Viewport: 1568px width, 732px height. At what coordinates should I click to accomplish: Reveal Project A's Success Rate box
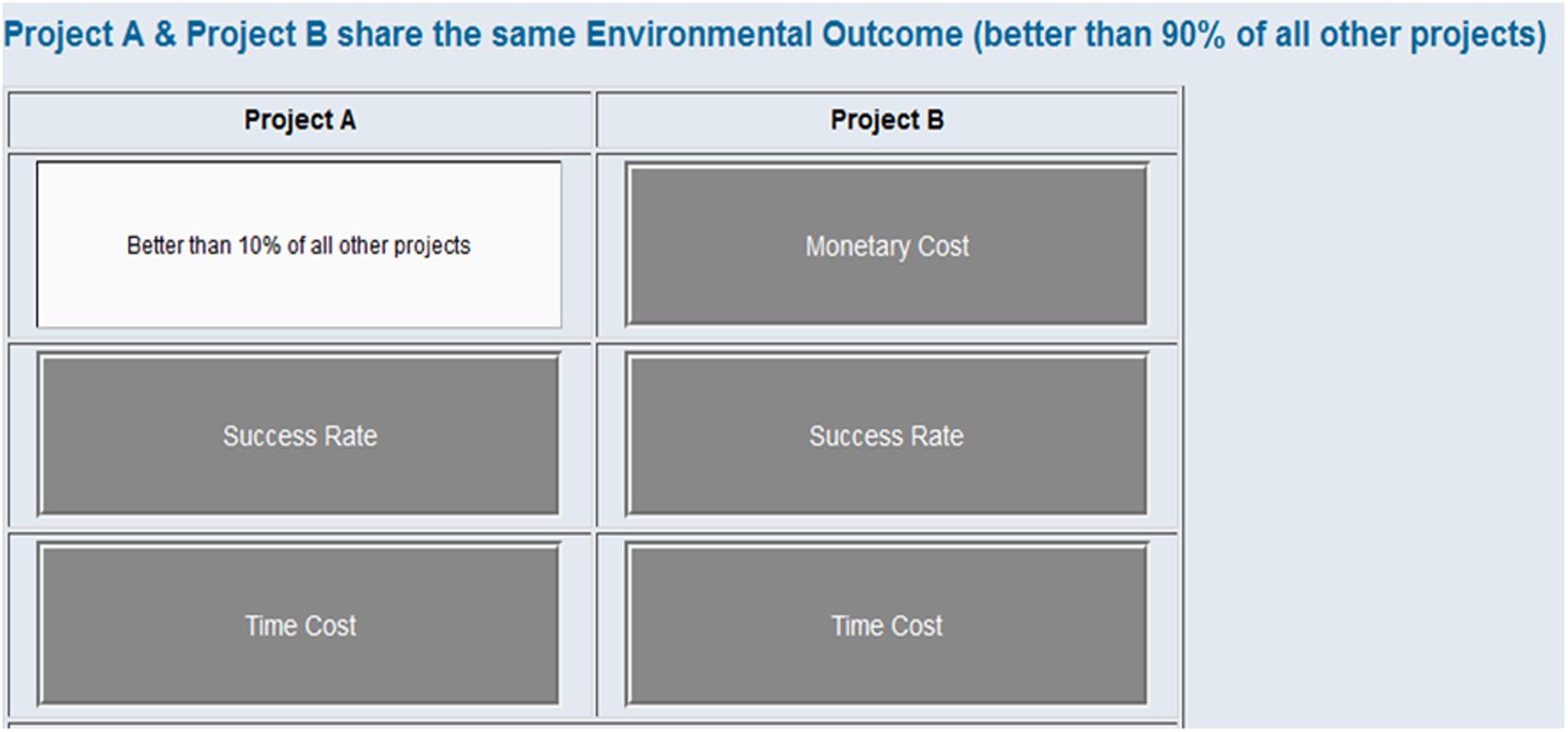(299, 435)
